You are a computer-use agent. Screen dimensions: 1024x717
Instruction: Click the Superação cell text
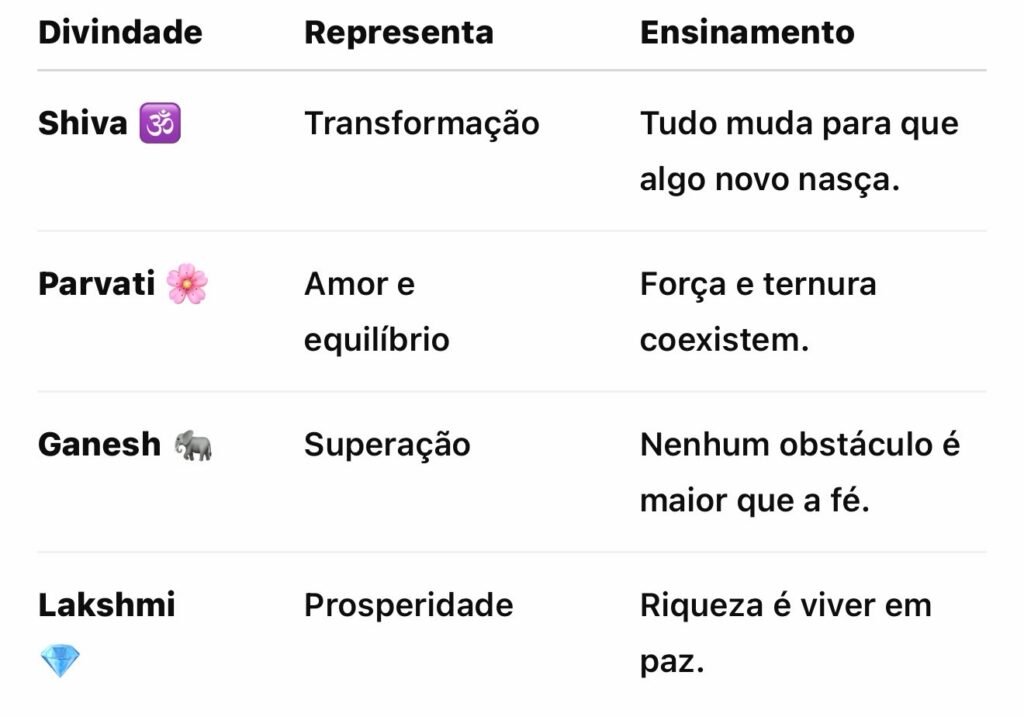[x=387, y=445]
